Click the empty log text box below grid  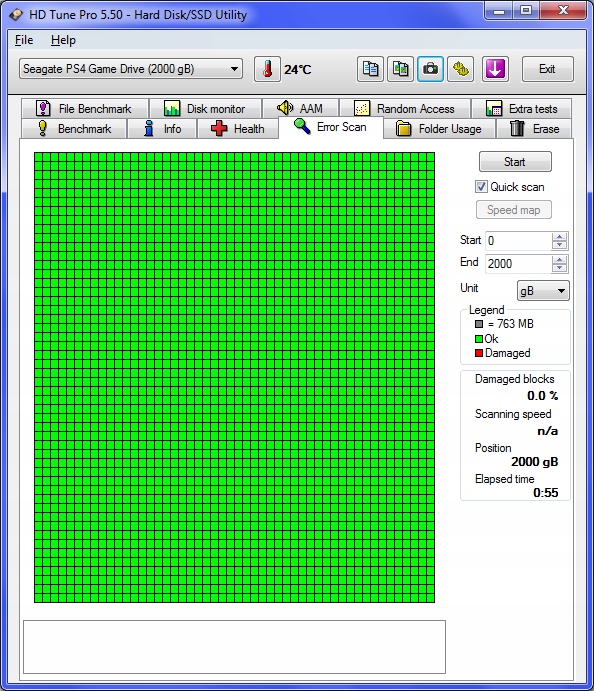234,647
